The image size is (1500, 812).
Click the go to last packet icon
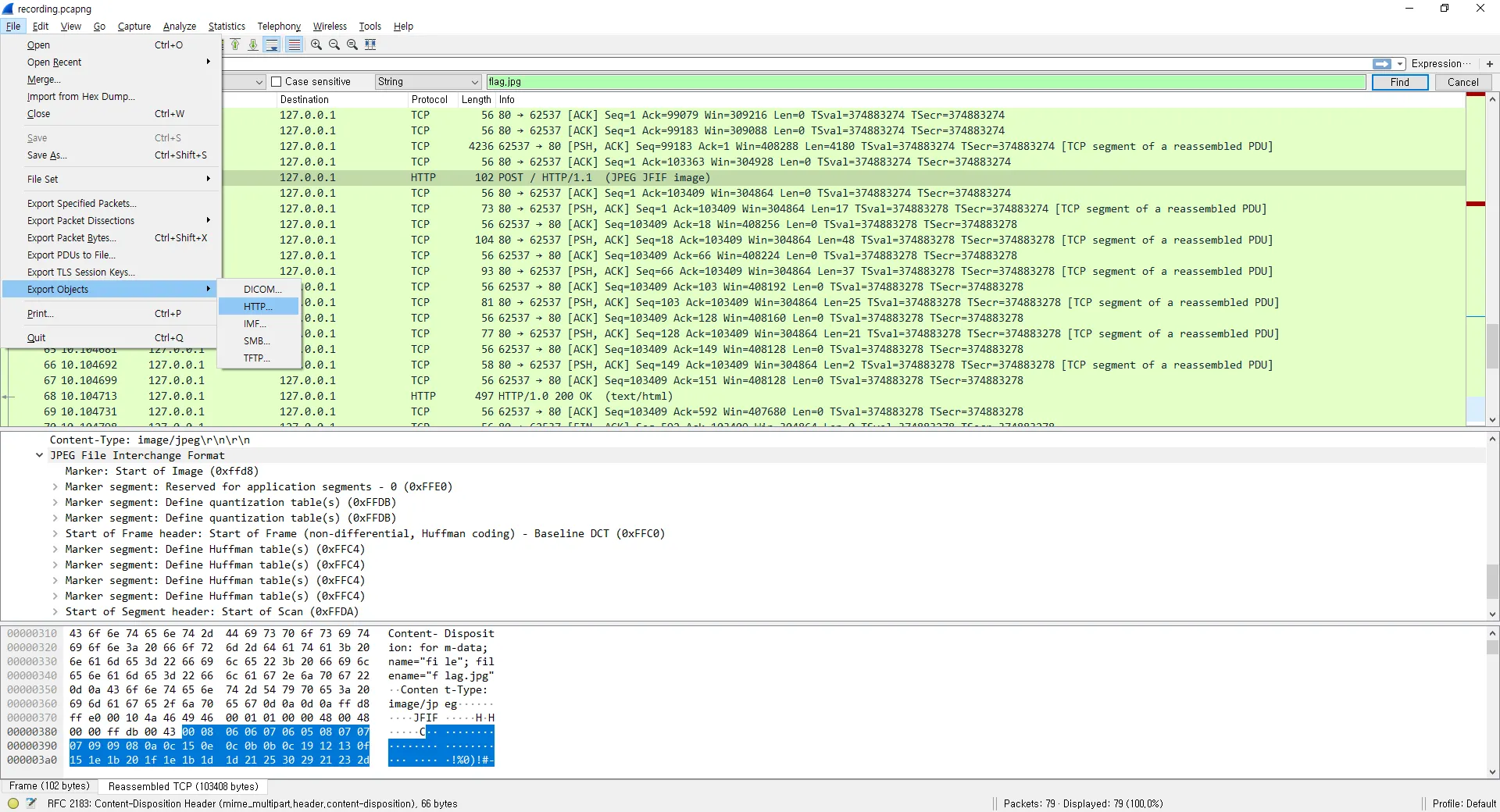pos(253,45)
